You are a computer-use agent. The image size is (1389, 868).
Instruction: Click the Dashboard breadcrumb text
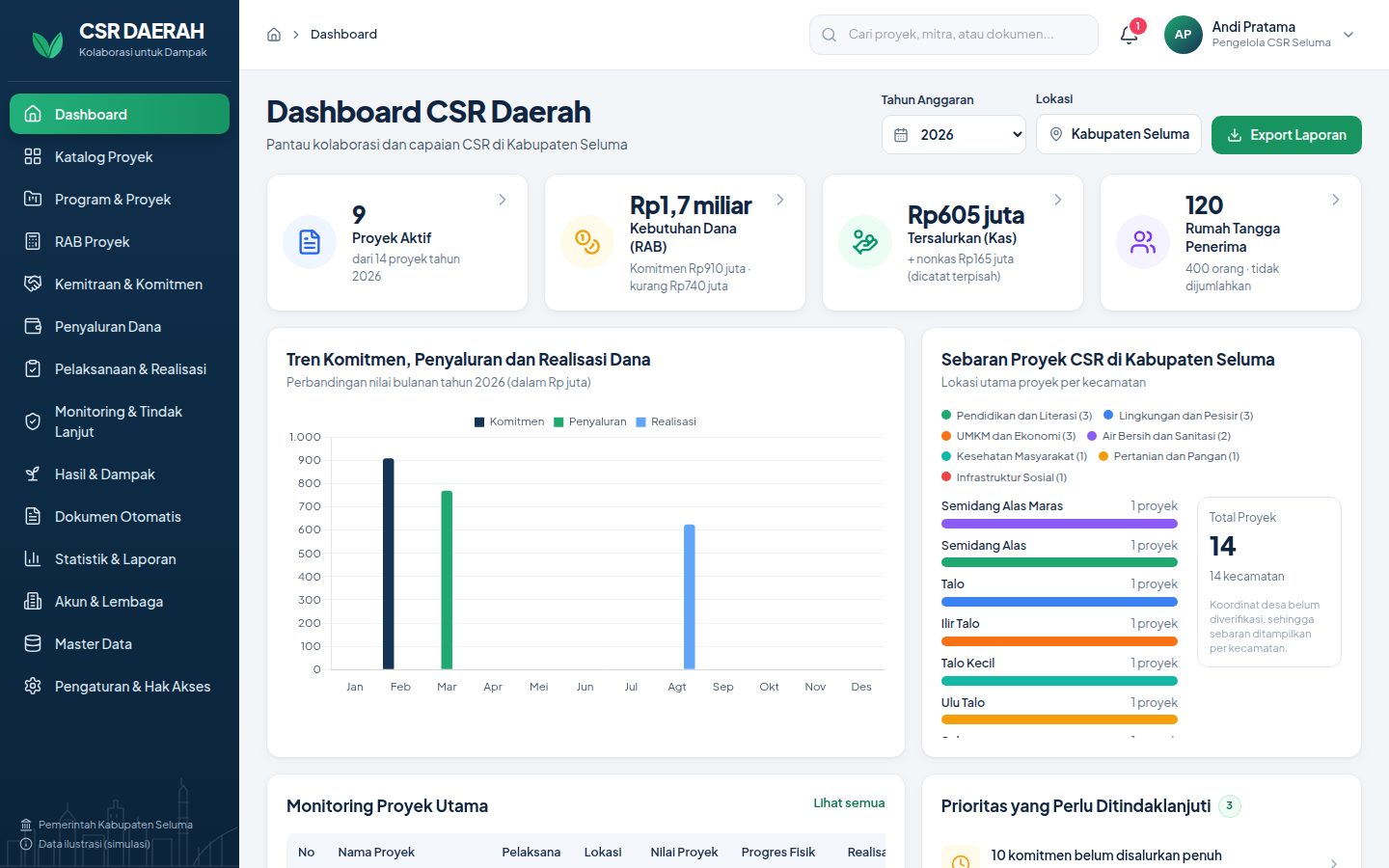tap(343, 35)
